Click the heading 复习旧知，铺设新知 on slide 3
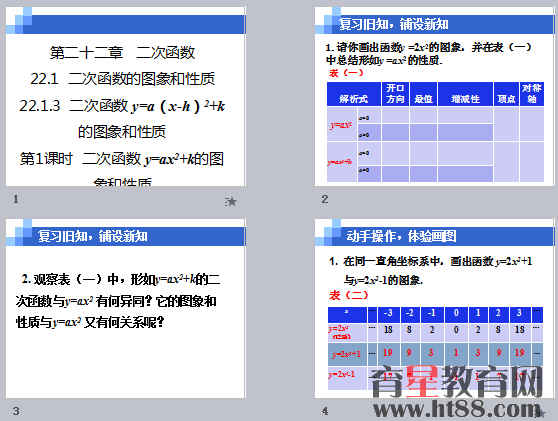 [x=93, y=236]
